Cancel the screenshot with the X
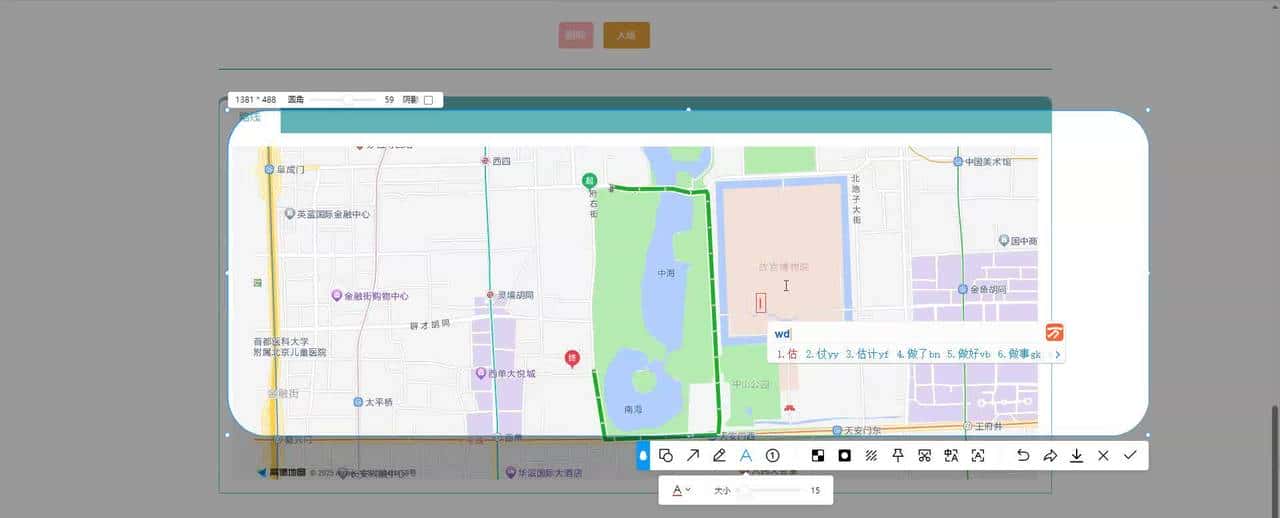 tap(1103, 455)
